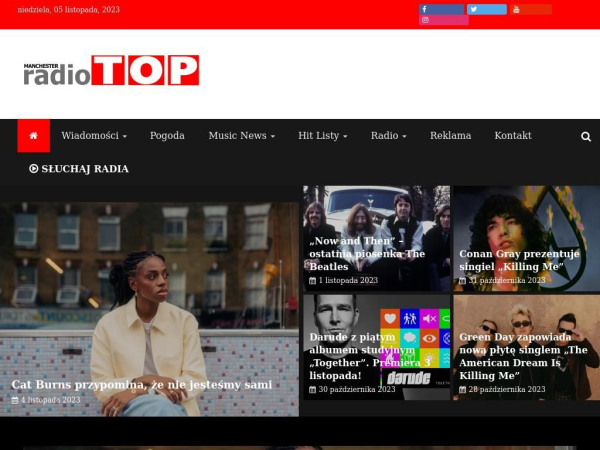Open the Kontakt menu item

click(x=513, y=135)
